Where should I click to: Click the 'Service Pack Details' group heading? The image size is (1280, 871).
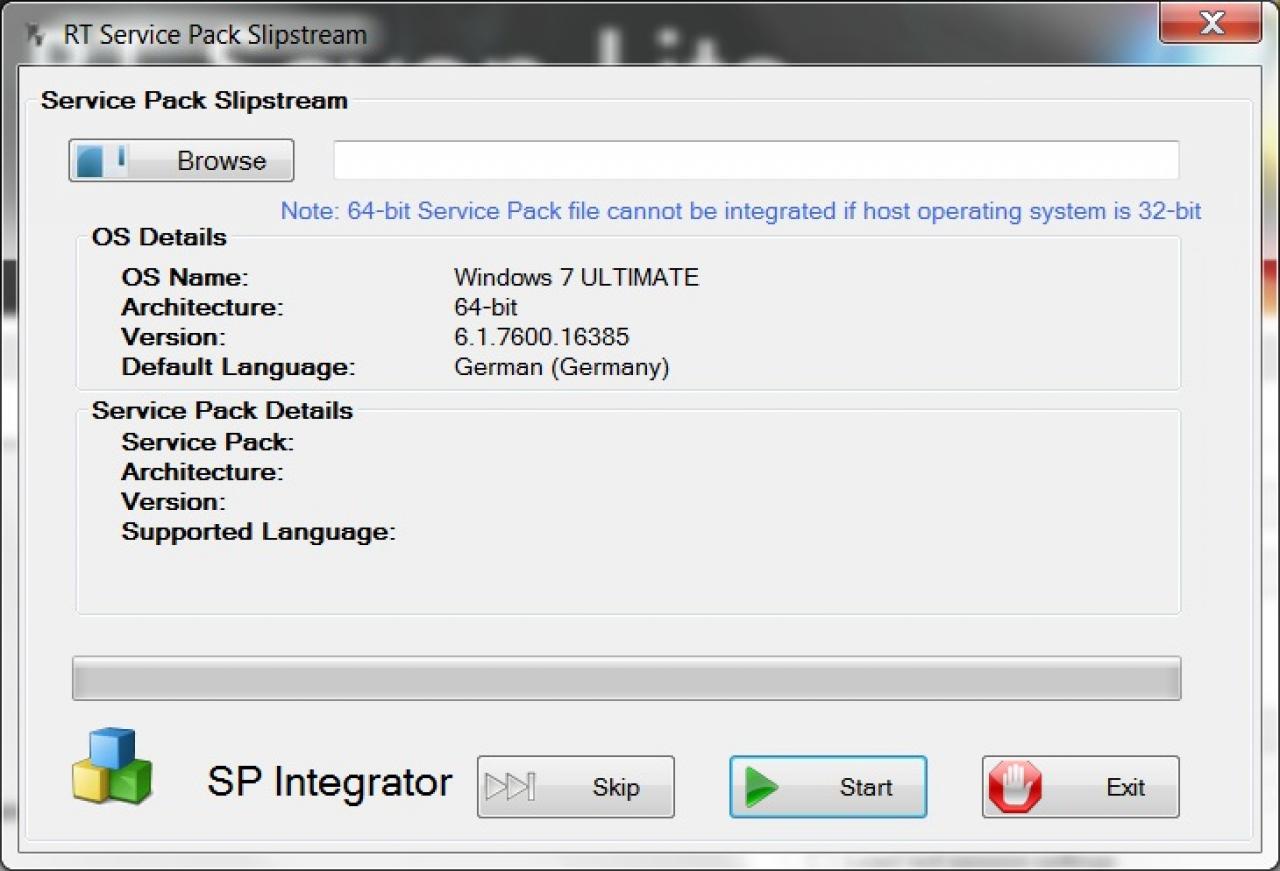point(222,410)
